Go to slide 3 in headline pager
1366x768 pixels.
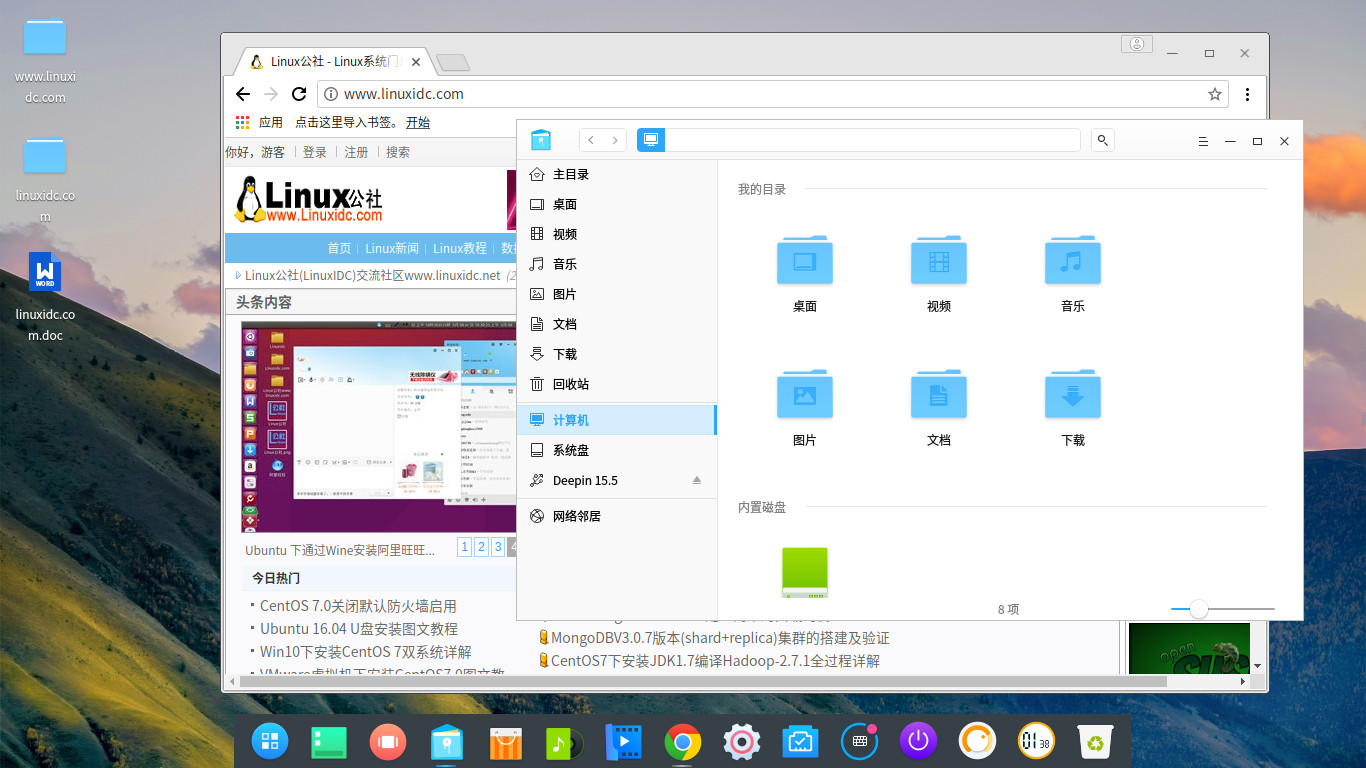[498, 547]
